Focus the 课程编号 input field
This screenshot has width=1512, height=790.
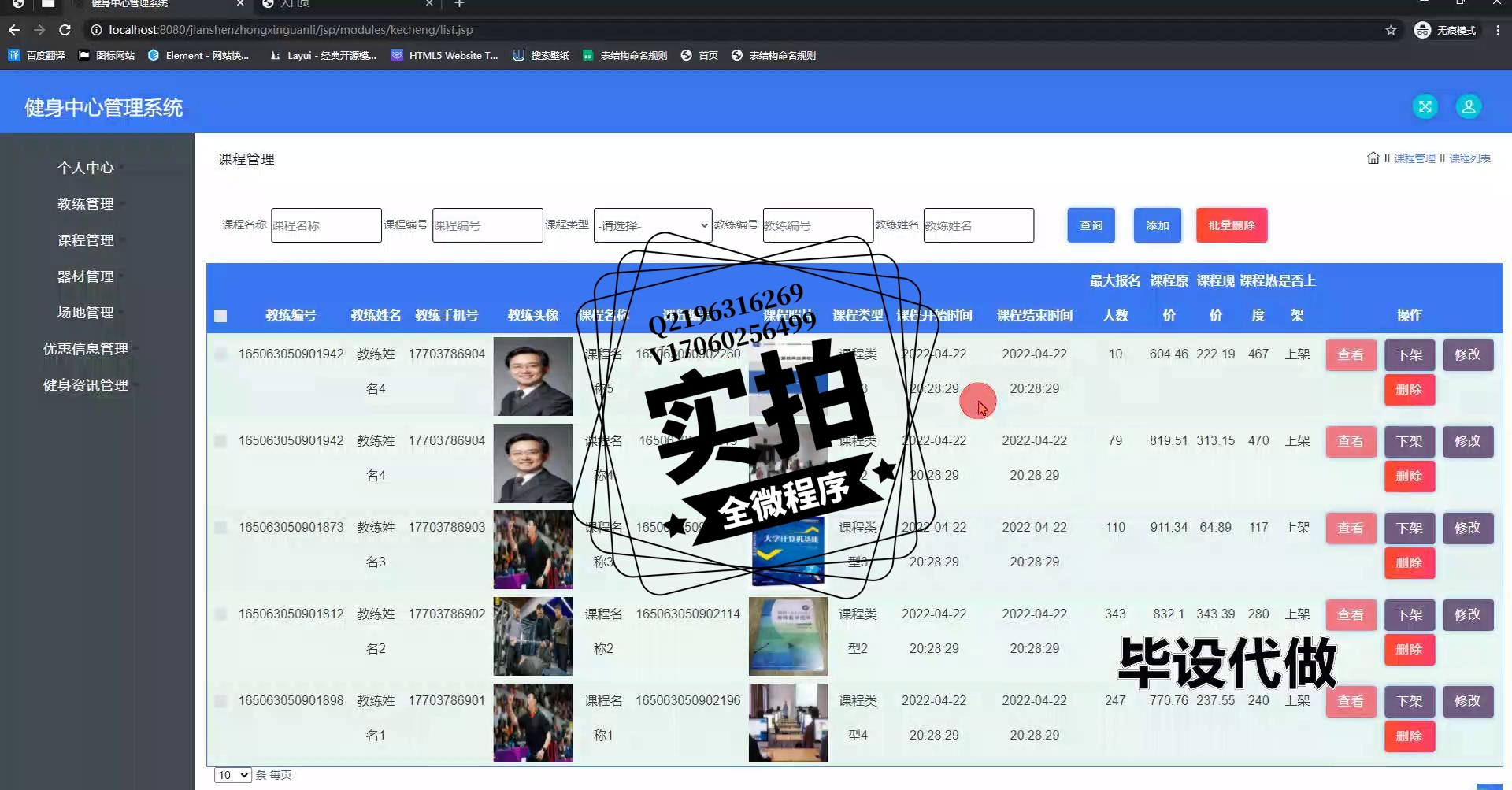pos(487,225)
